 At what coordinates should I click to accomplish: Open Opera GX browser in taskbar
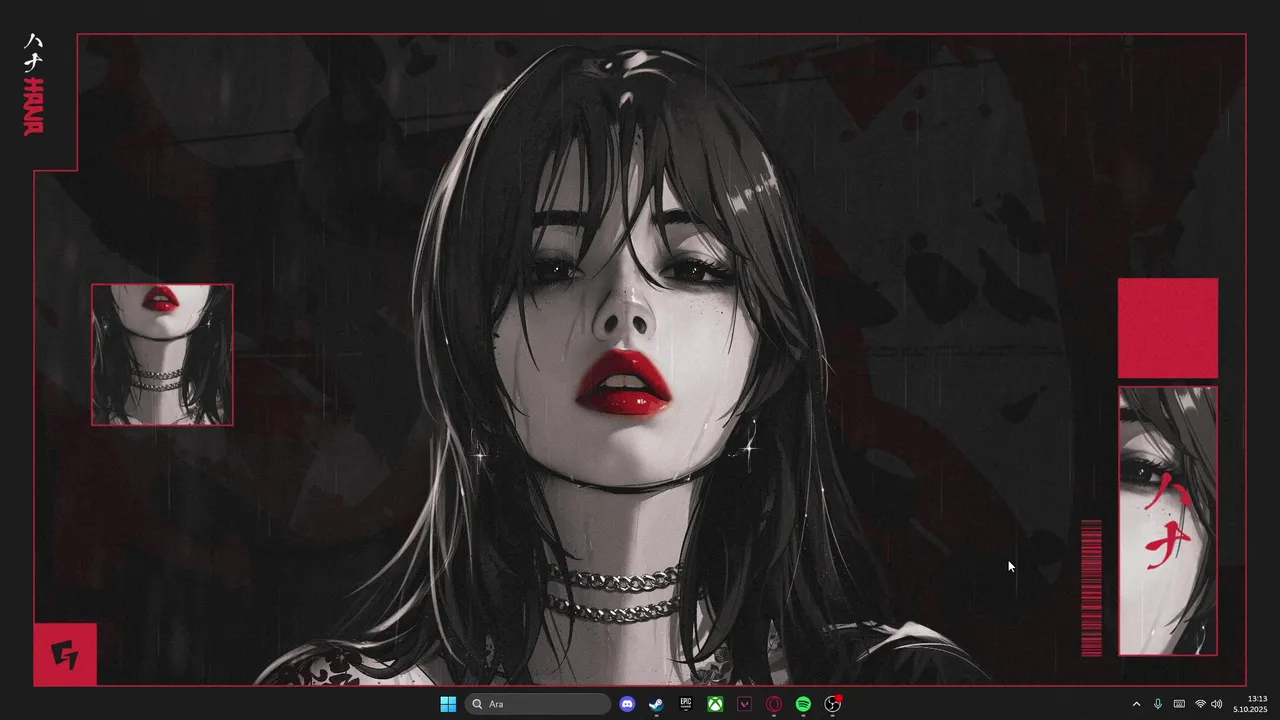point(774,704)
